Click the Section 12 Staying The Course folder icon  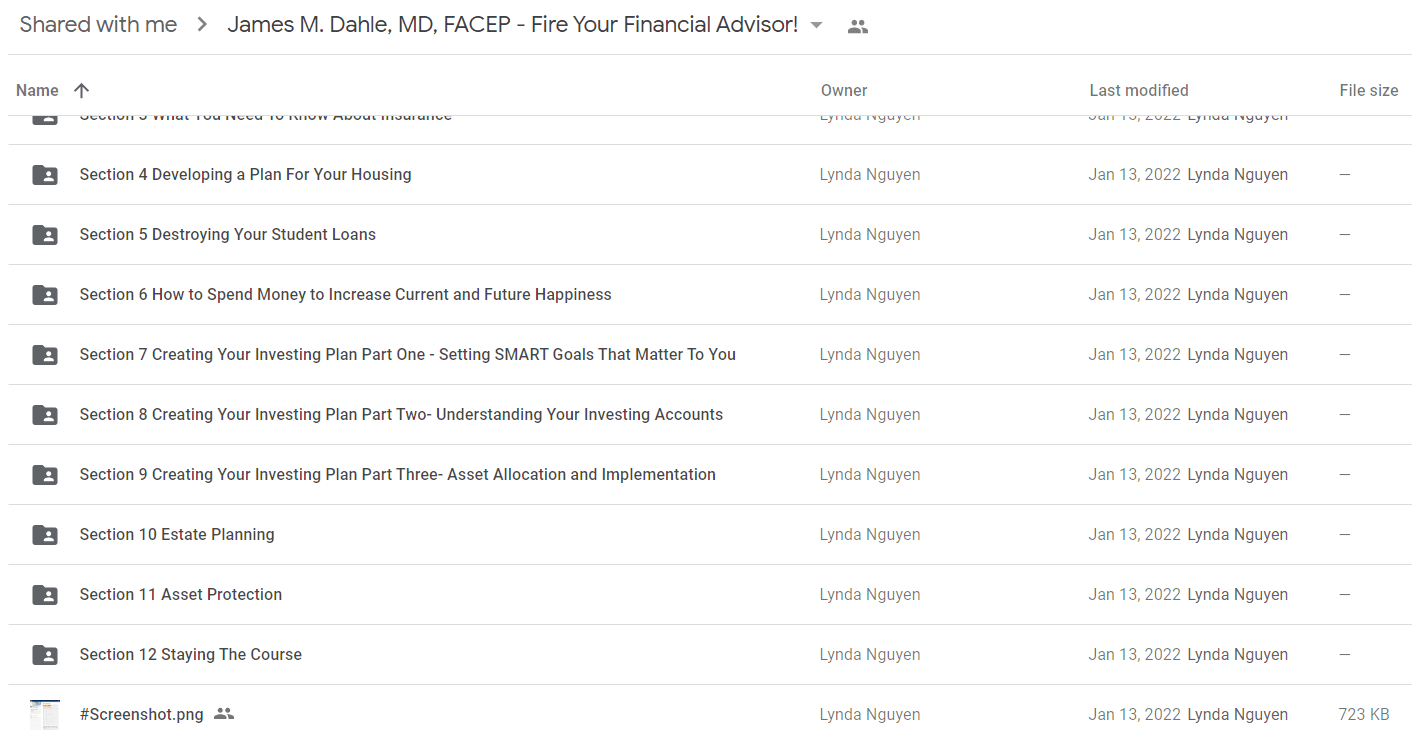45,655
